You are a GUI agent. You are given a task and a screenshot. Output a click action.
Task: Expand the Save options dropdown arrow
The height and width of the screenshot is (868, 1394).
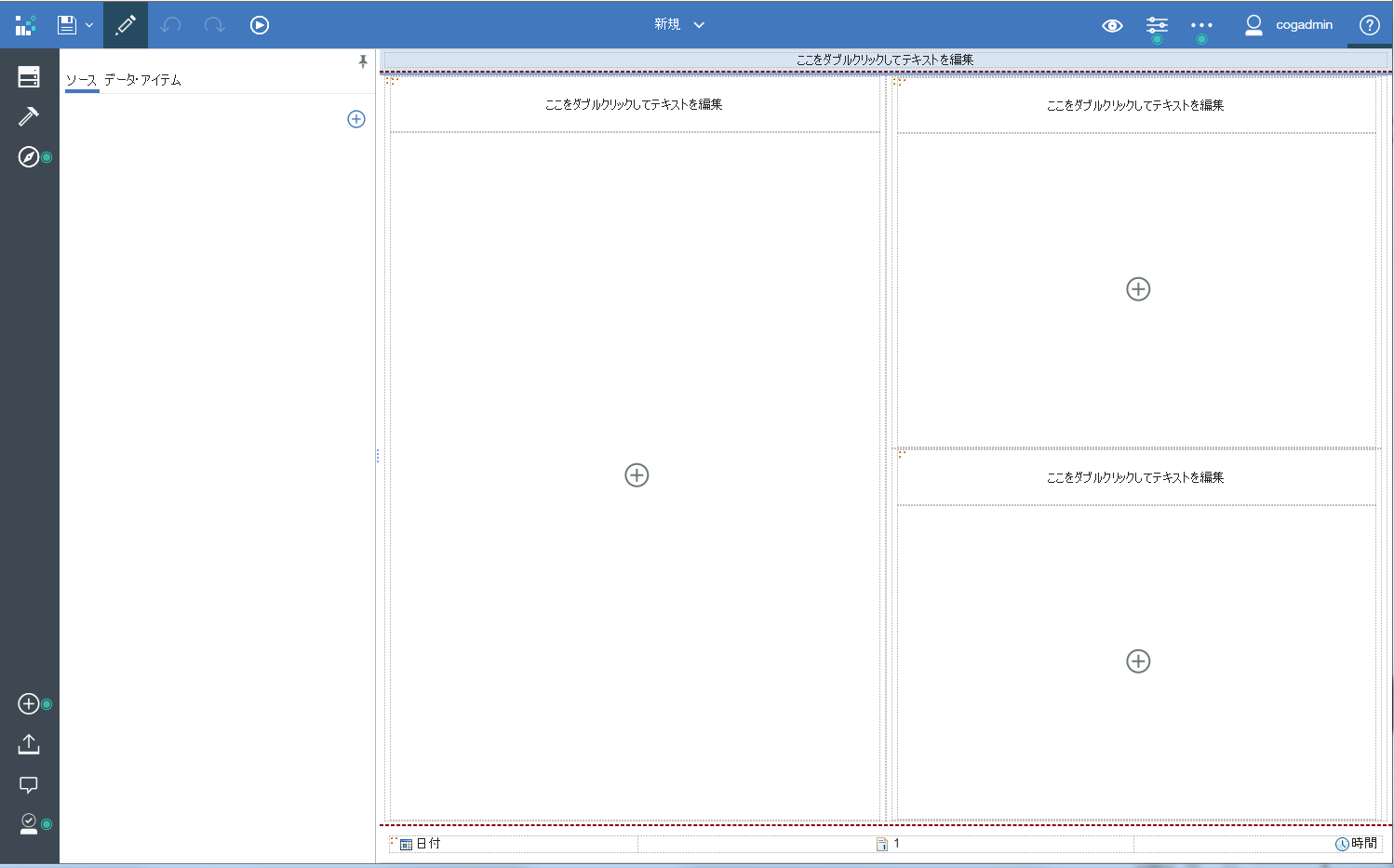89,25
